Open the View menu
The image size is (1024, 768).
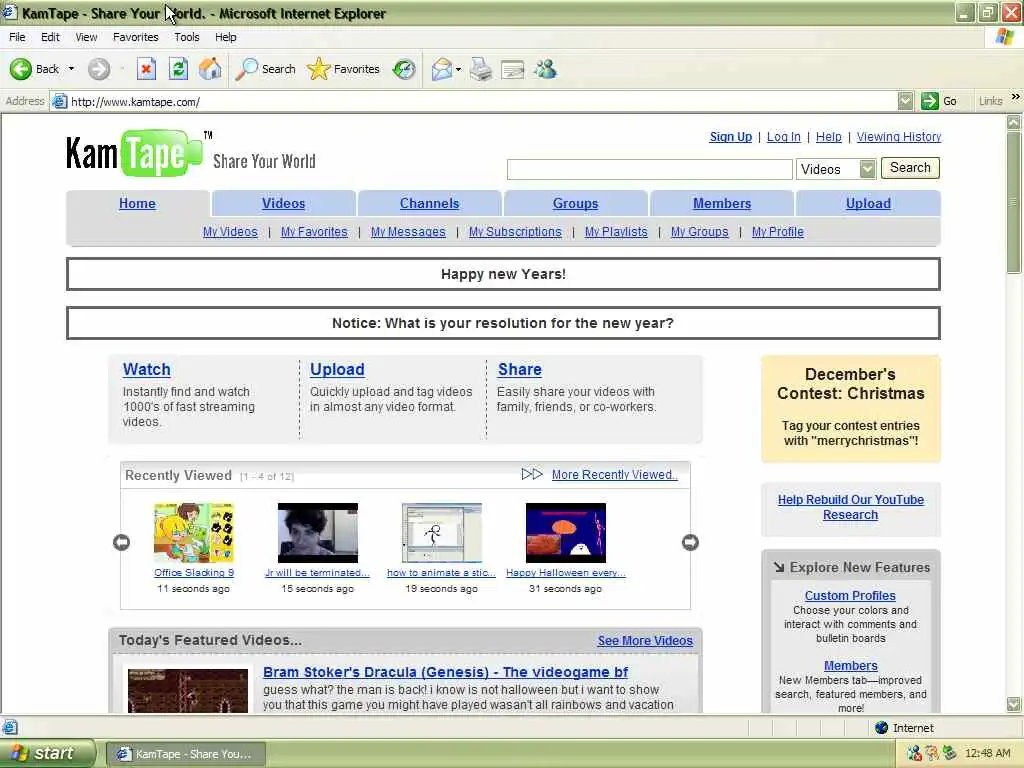tap(86, 37)
